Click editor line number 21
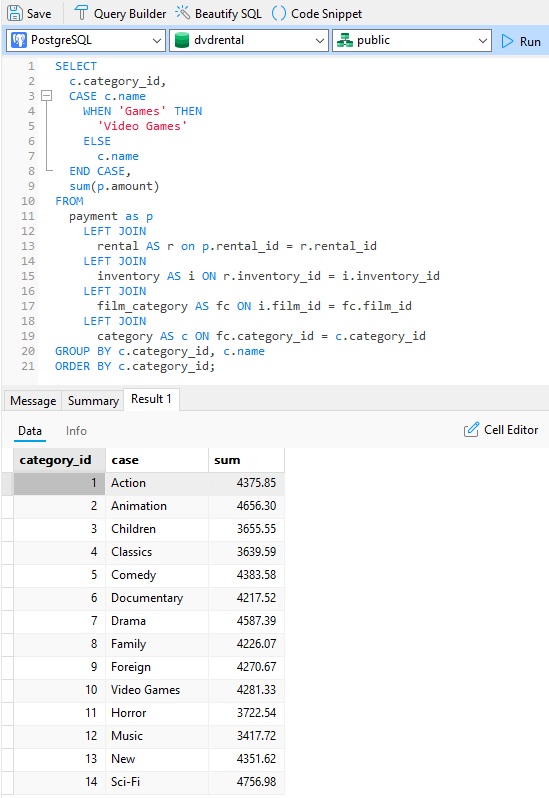The width and height of the screenshot is (549, 798). tap(28, 366)
